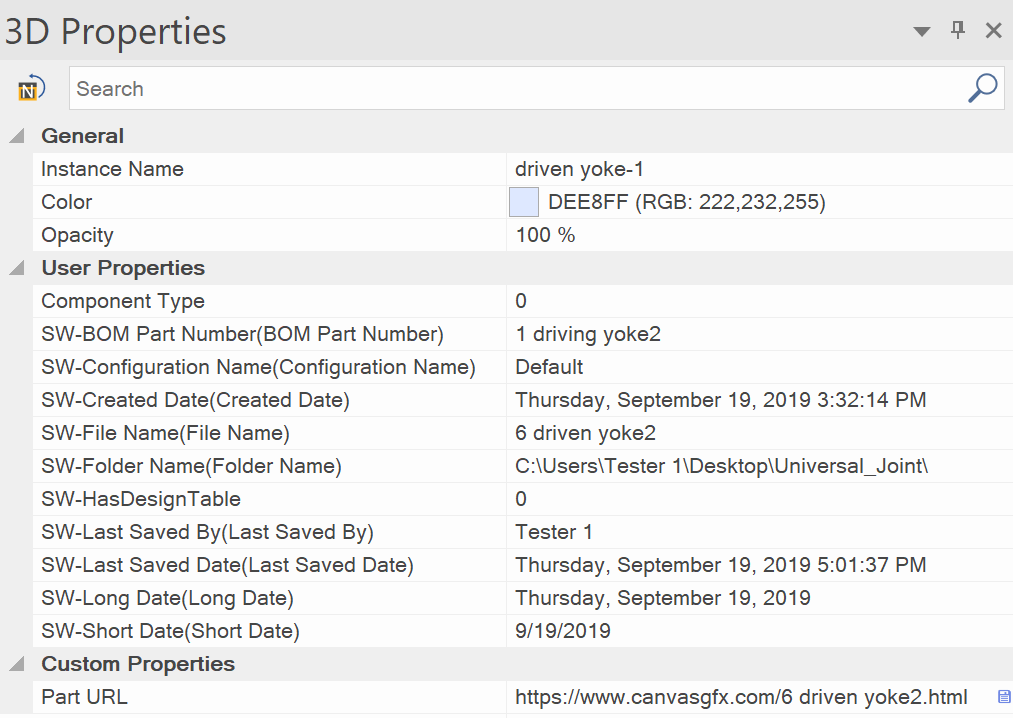Click the Opacity 100 % value

[545, 235]
